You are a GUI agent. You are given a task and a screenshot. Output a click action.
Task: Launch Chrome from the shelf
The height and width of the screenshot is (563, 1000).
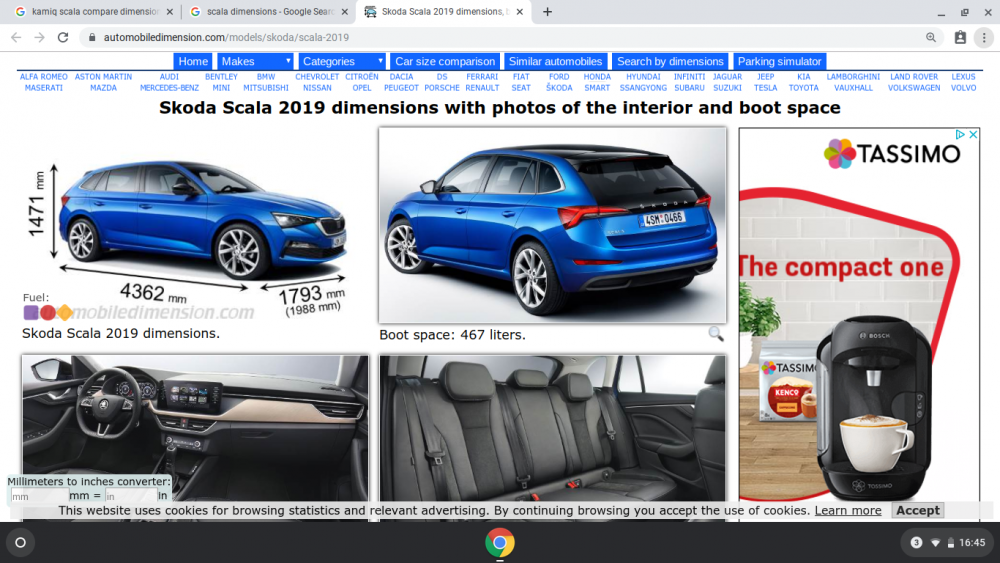[499, 543]
